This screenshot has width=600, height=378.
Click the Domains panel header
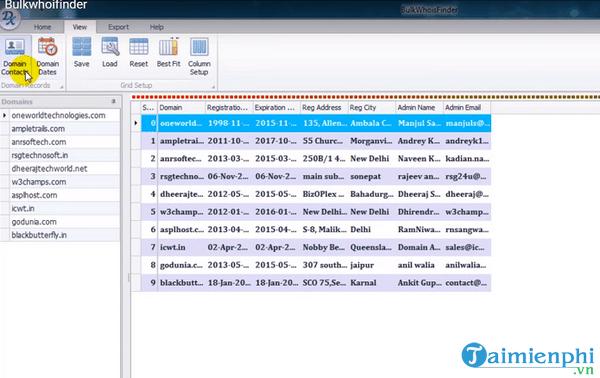(60, 101)
